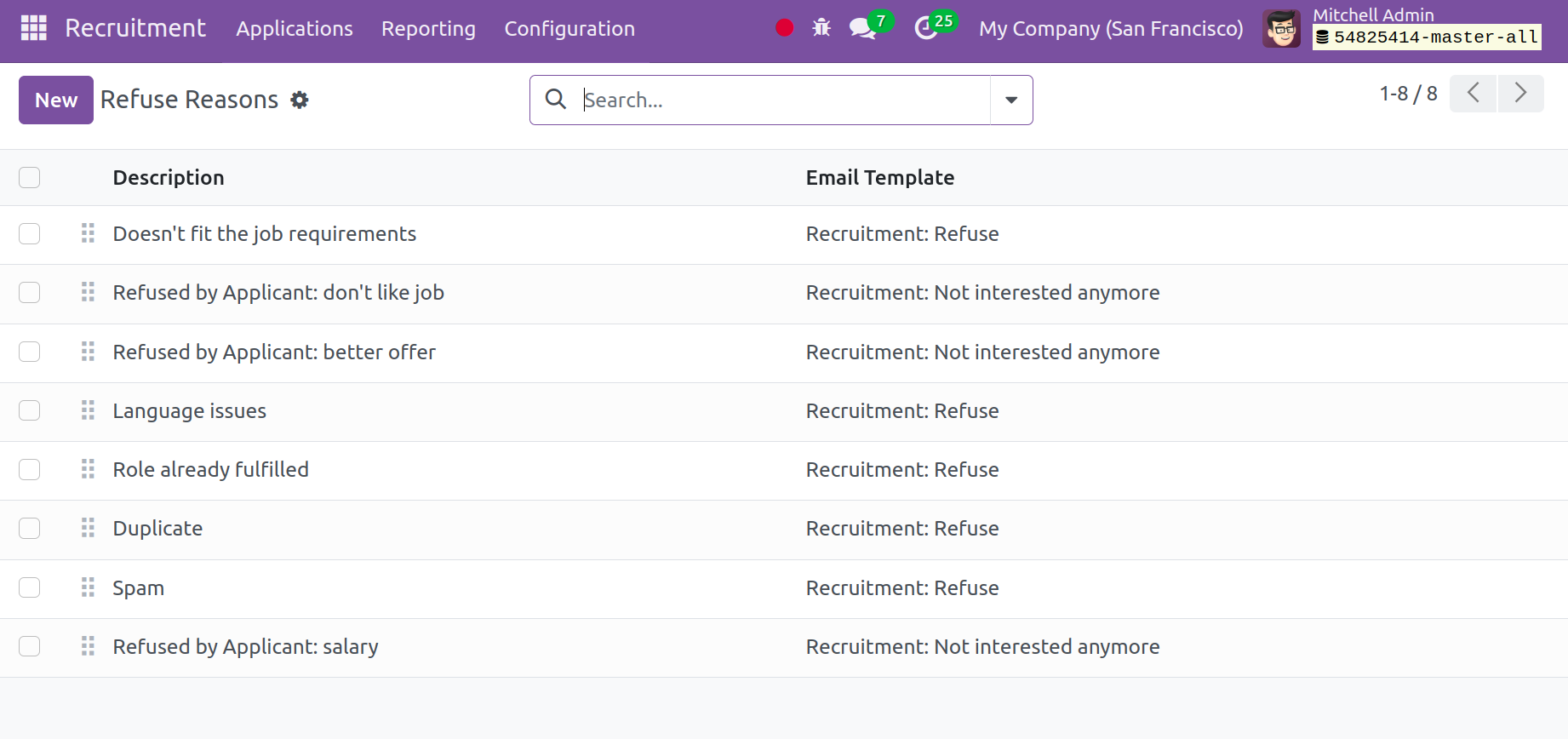Open the Language issues record
The width and height of the screenshot is (1568, 739).
[190, 411]
